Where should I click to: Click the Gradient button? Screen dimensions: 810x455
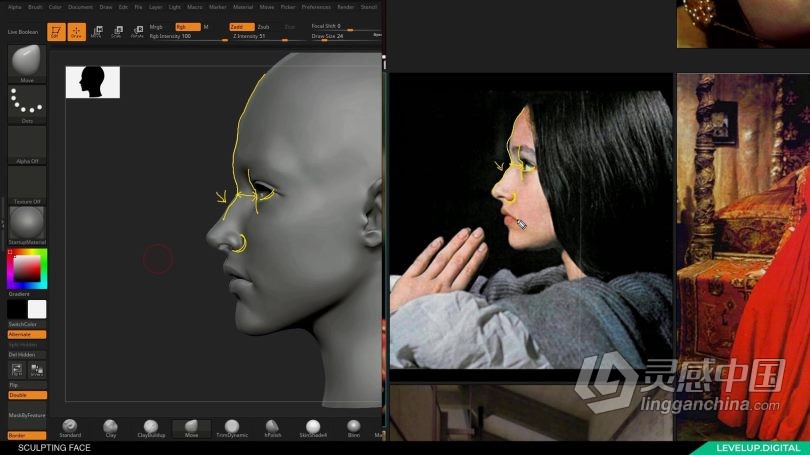(27, 294)
